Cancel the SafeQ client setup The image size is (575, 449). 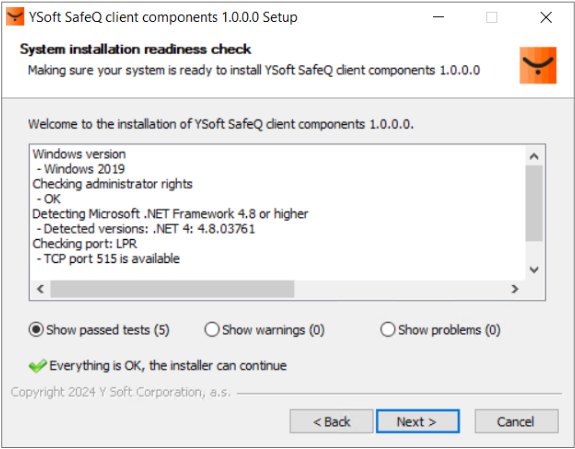(516, 421)
